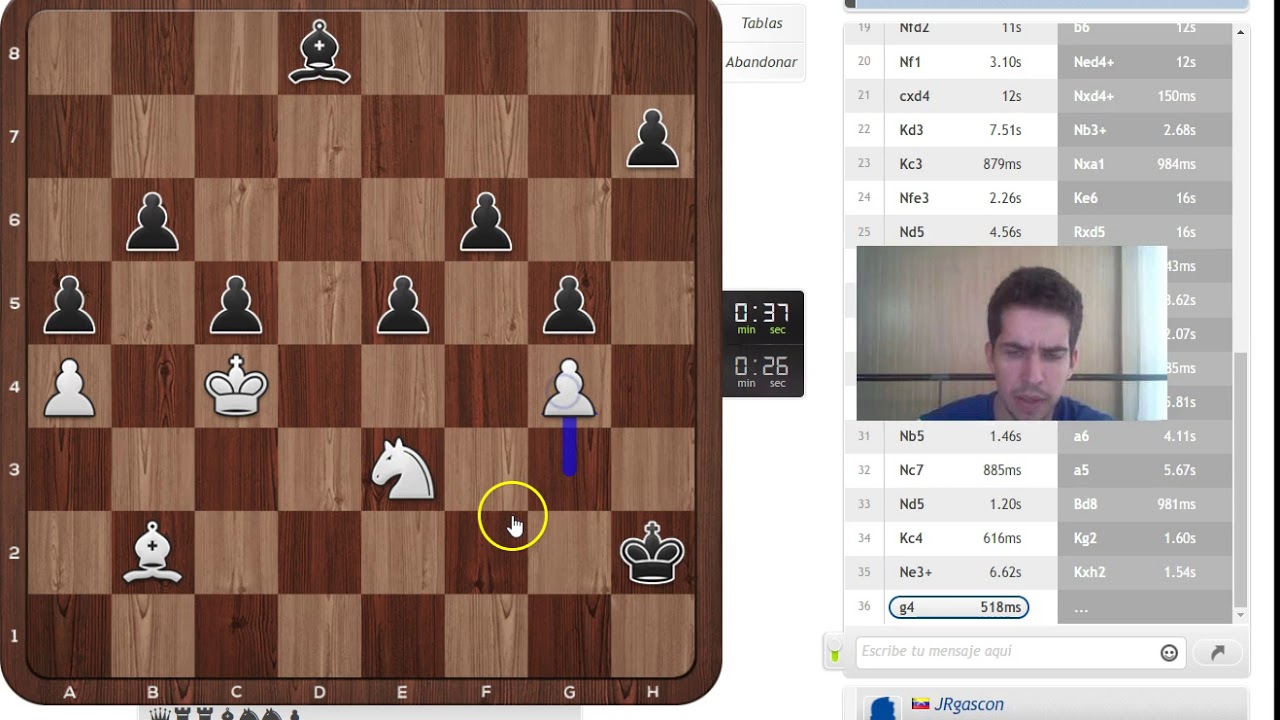Click the empty g3 square
The width and height of the screenshot is (1280, 720).
pos(569,469)
